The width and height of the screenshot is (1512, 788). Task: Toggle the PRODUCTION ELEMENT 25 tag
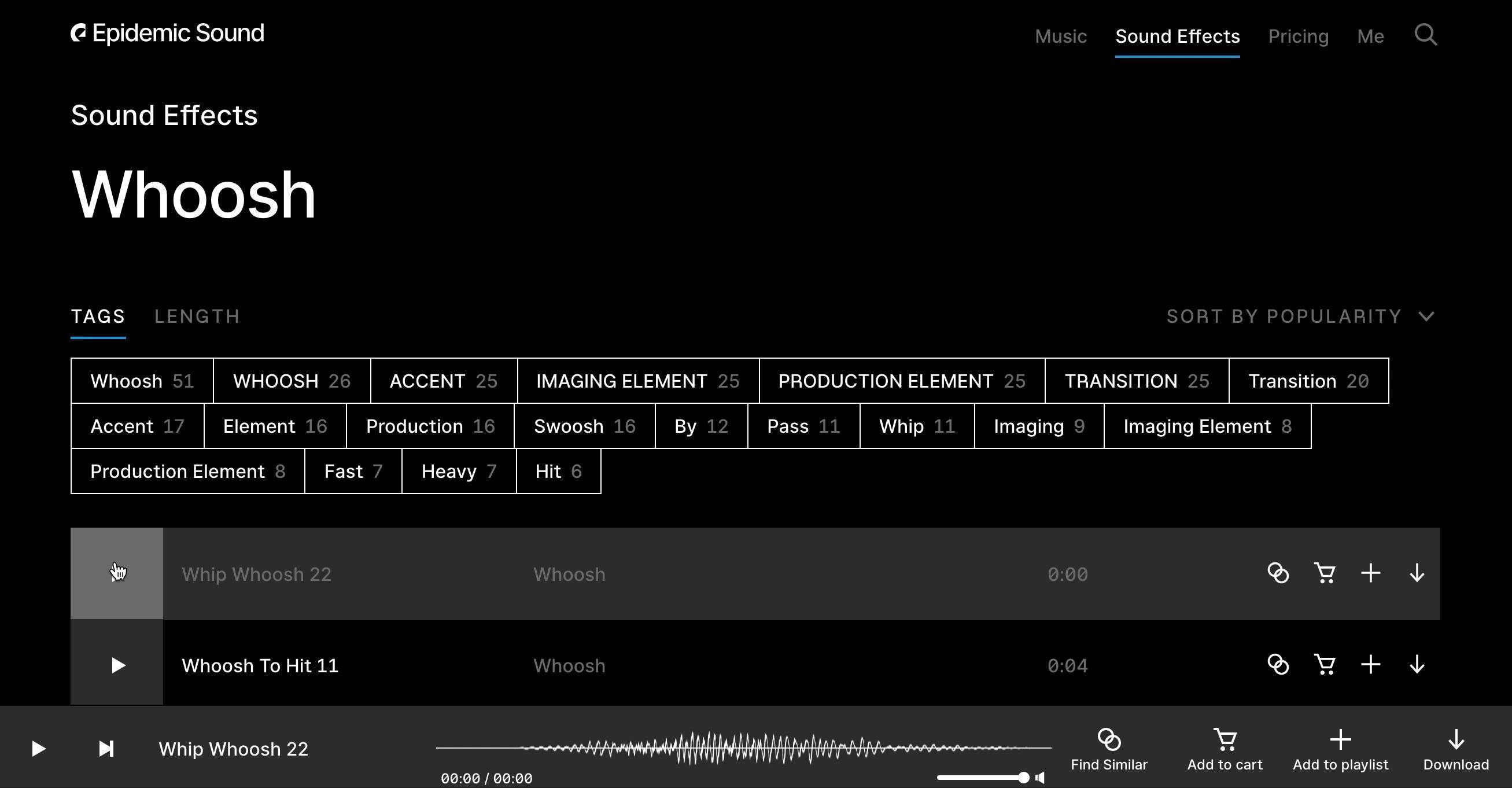(902, 381)
